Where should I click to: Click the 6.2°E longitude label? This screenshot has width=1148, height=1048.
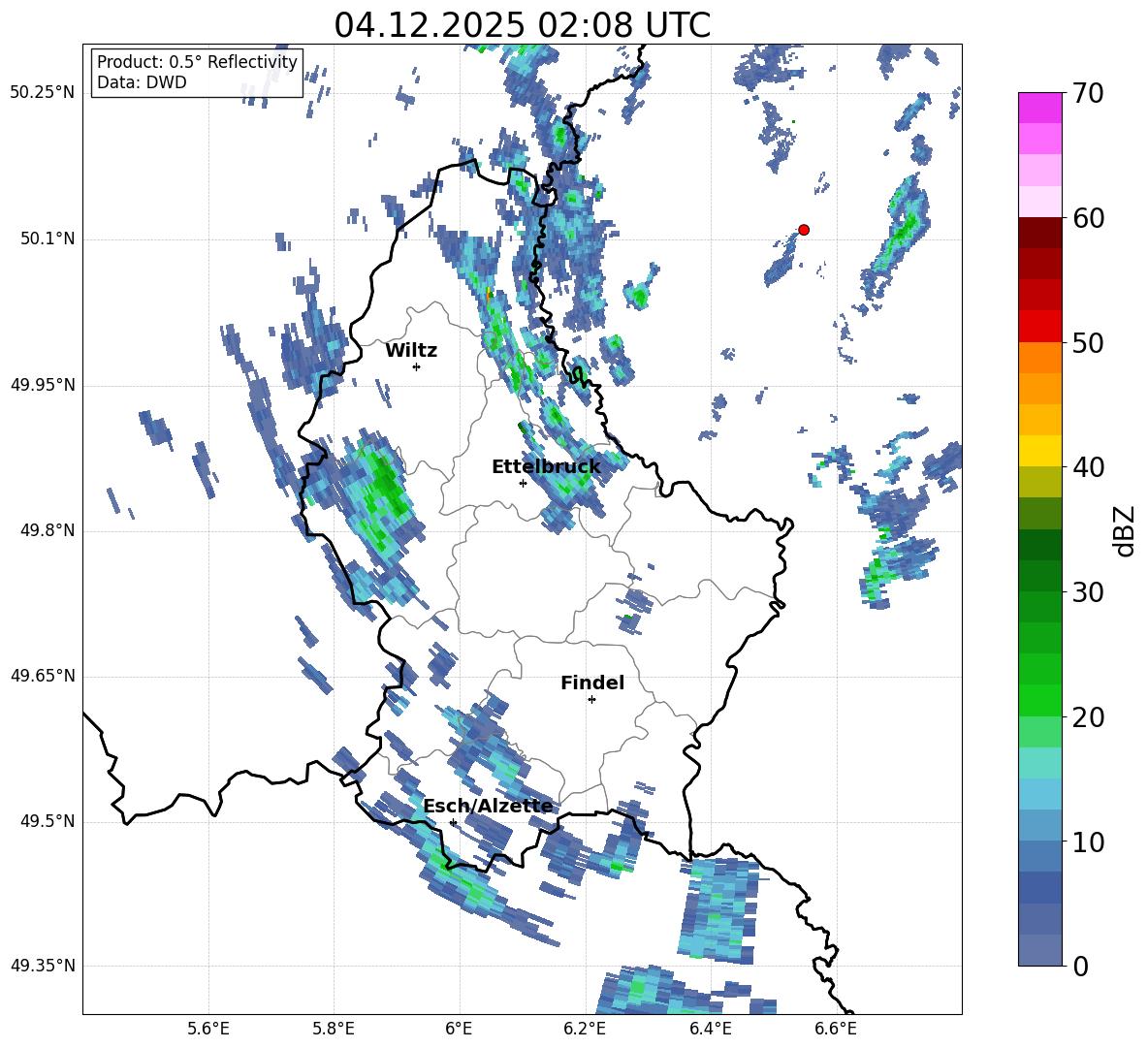(x=585, y=1029)
